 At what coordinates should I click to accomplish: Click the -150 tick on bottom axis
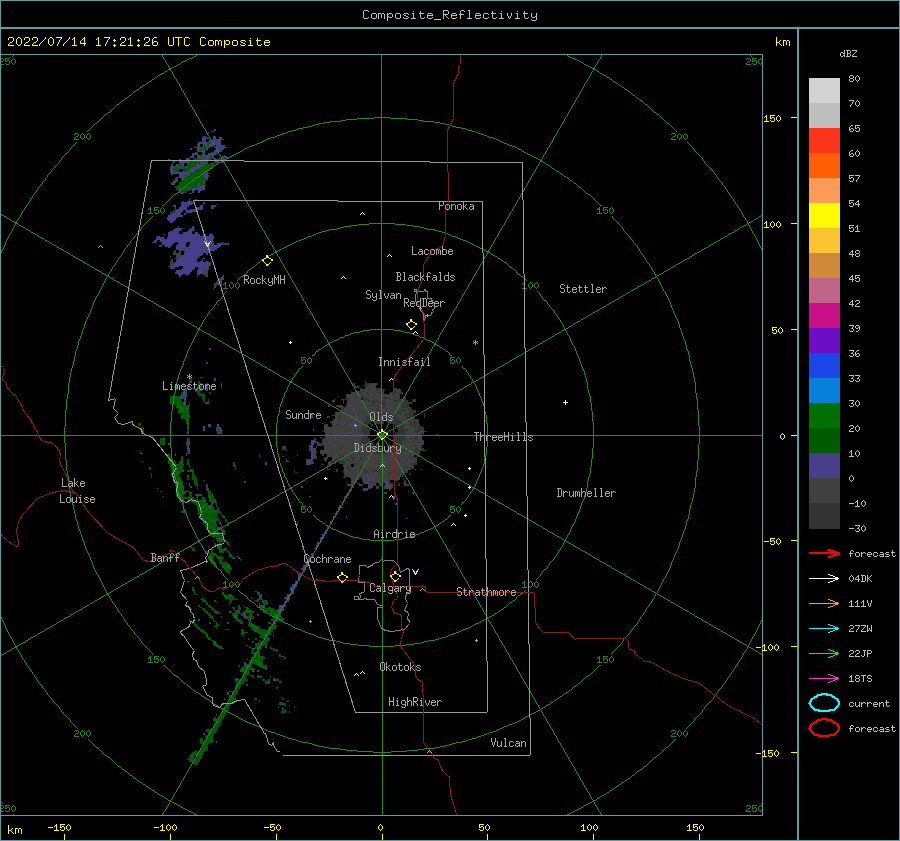(x=59, y=827)
